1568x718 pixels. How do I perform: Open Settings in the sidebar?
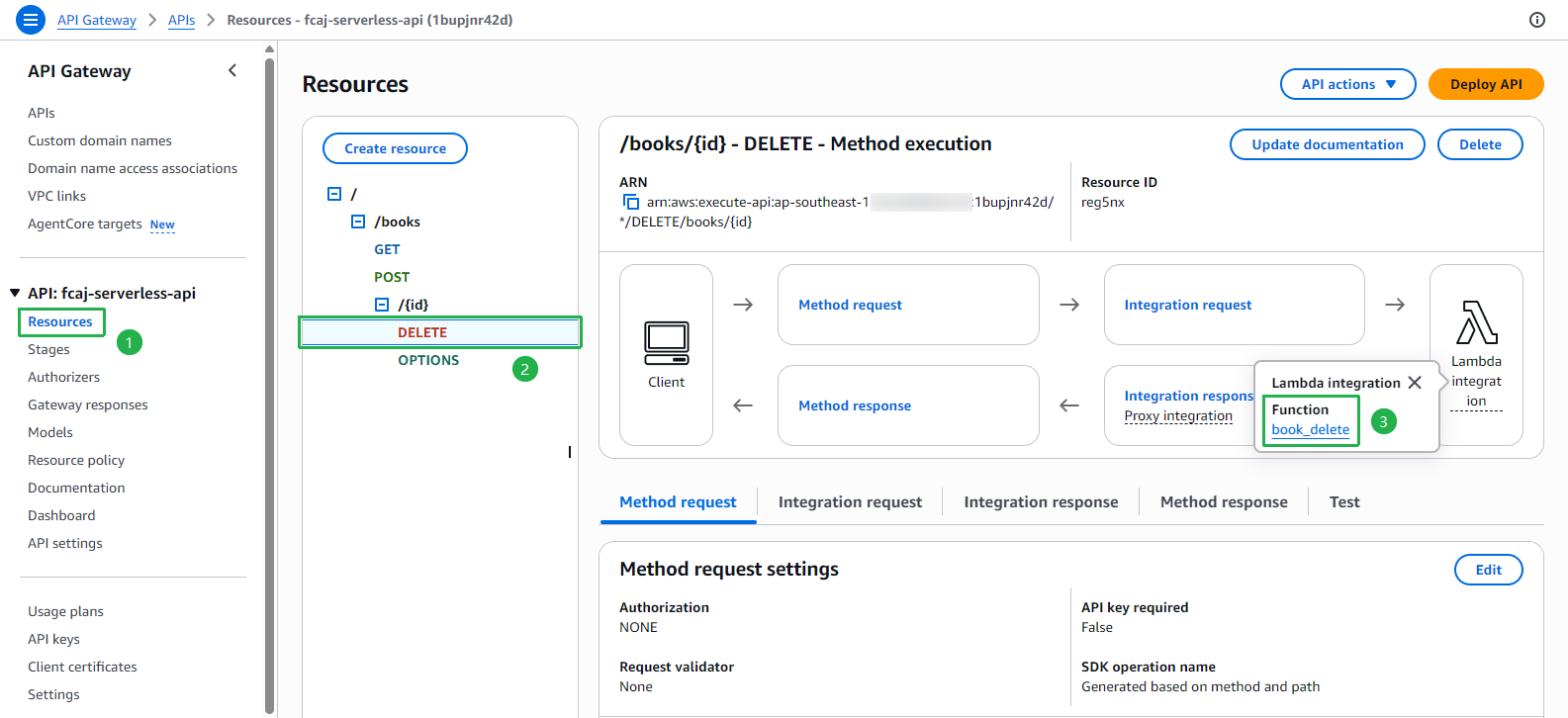click(53, 694)
